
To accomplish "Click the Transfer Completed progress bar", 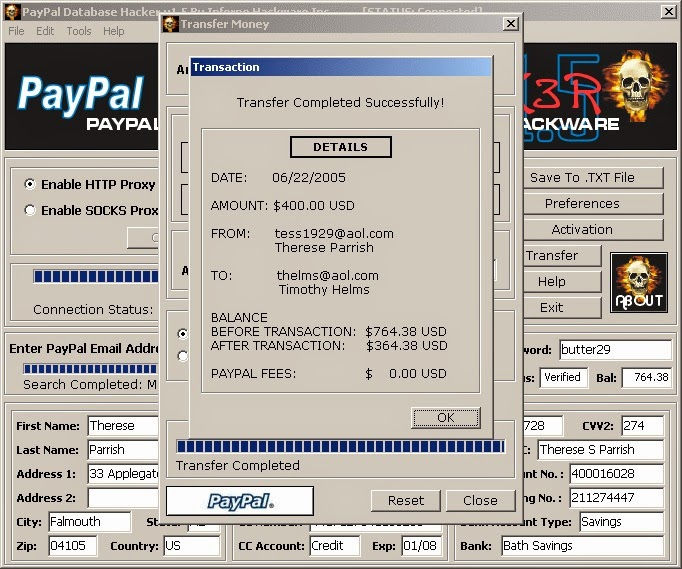I will (x=340, y=446).
